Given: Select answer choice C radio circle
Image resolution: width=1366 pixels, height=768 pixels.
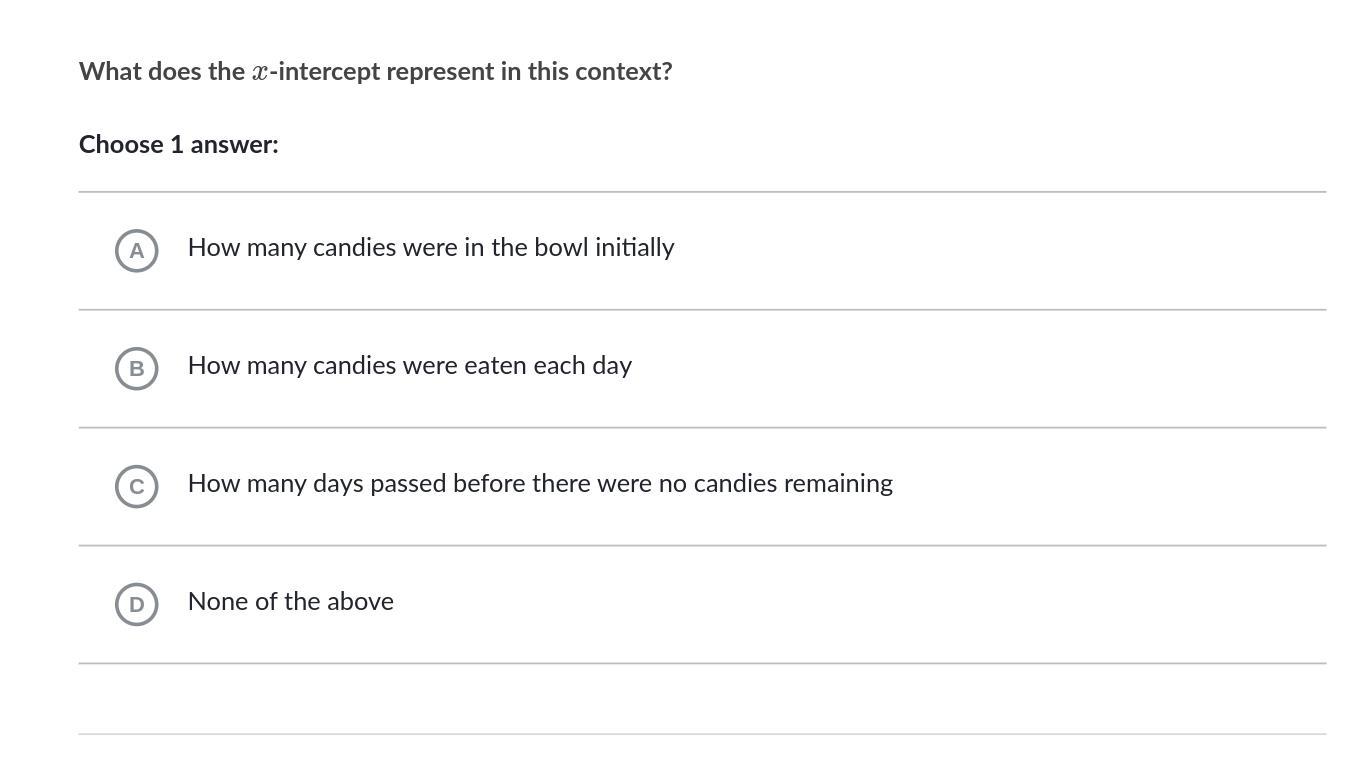Looking at the screenshot, I should (x=137, y=486).
